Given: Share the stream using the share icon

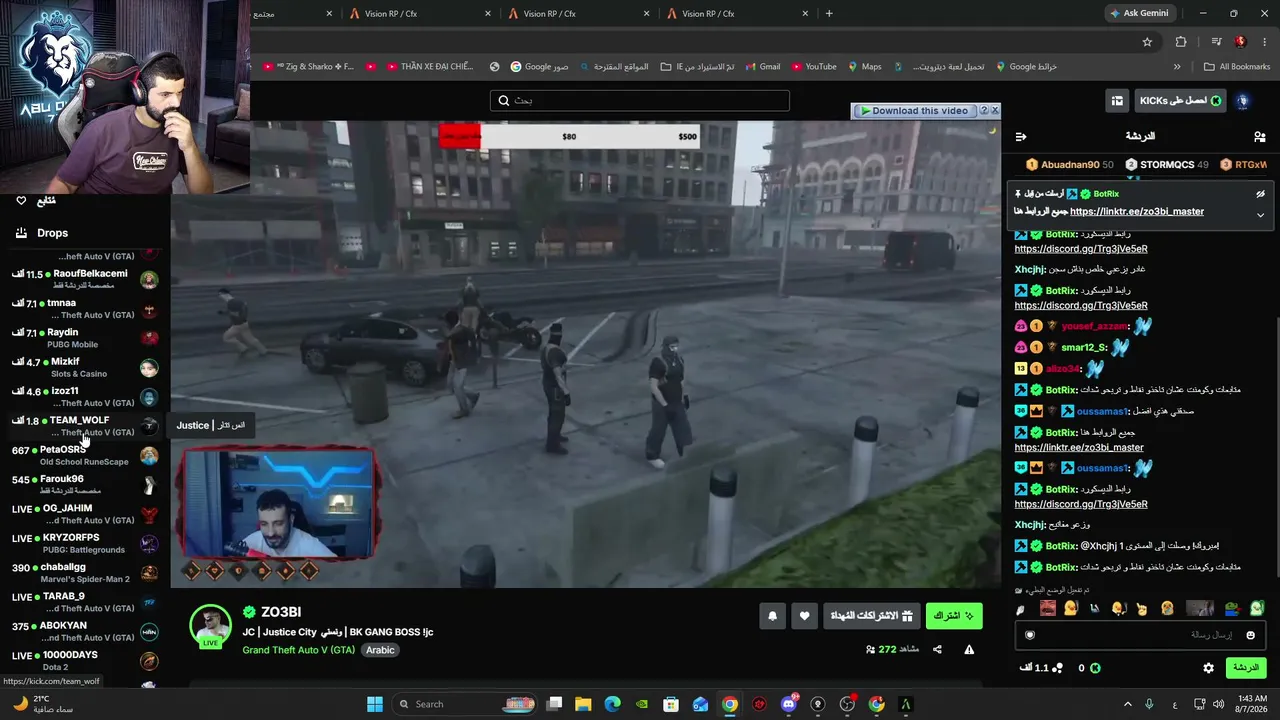Looking at the screenshot, I should click(937, 649).
